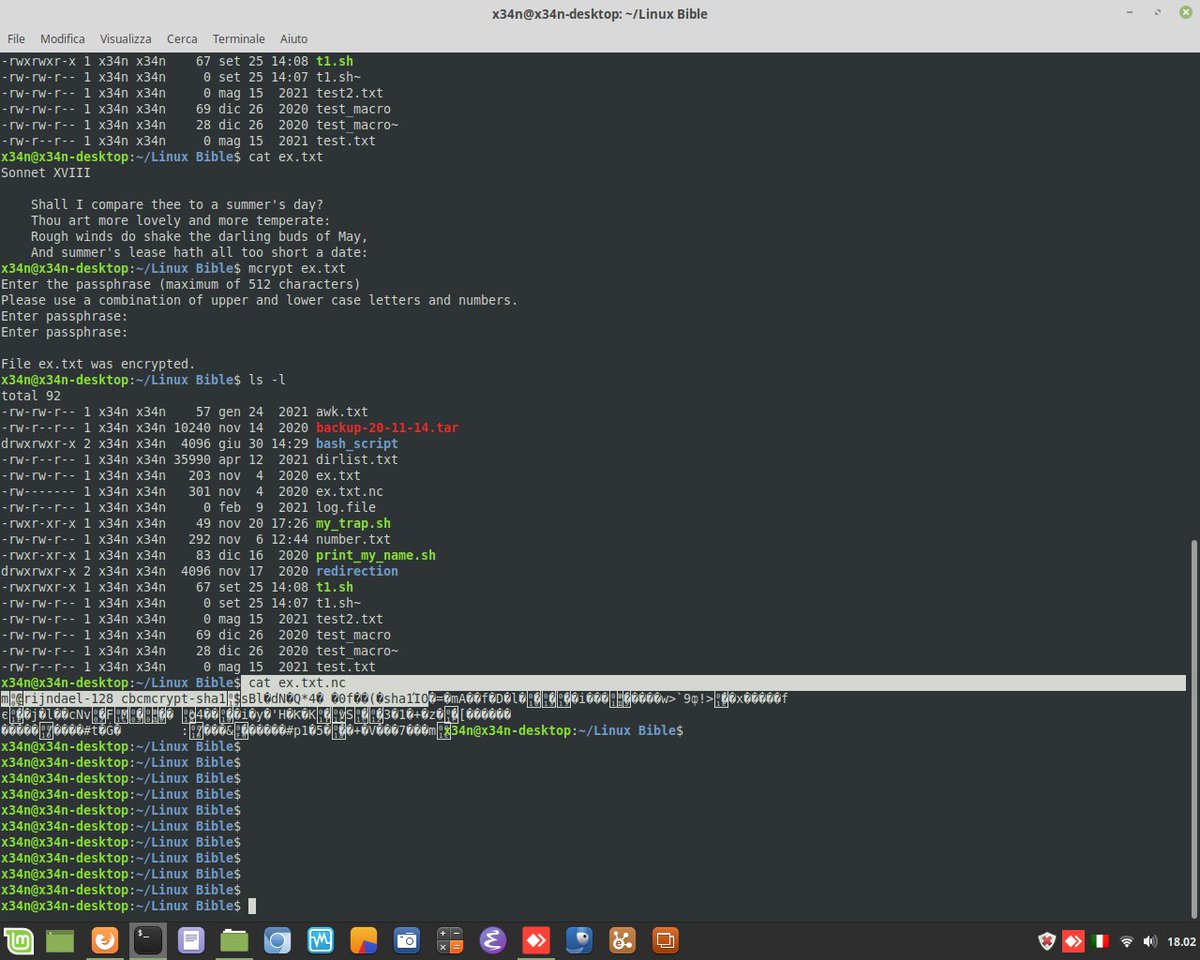Launch the Chromium browser from the taskbar
The image size is (1200, 960).
277,940
